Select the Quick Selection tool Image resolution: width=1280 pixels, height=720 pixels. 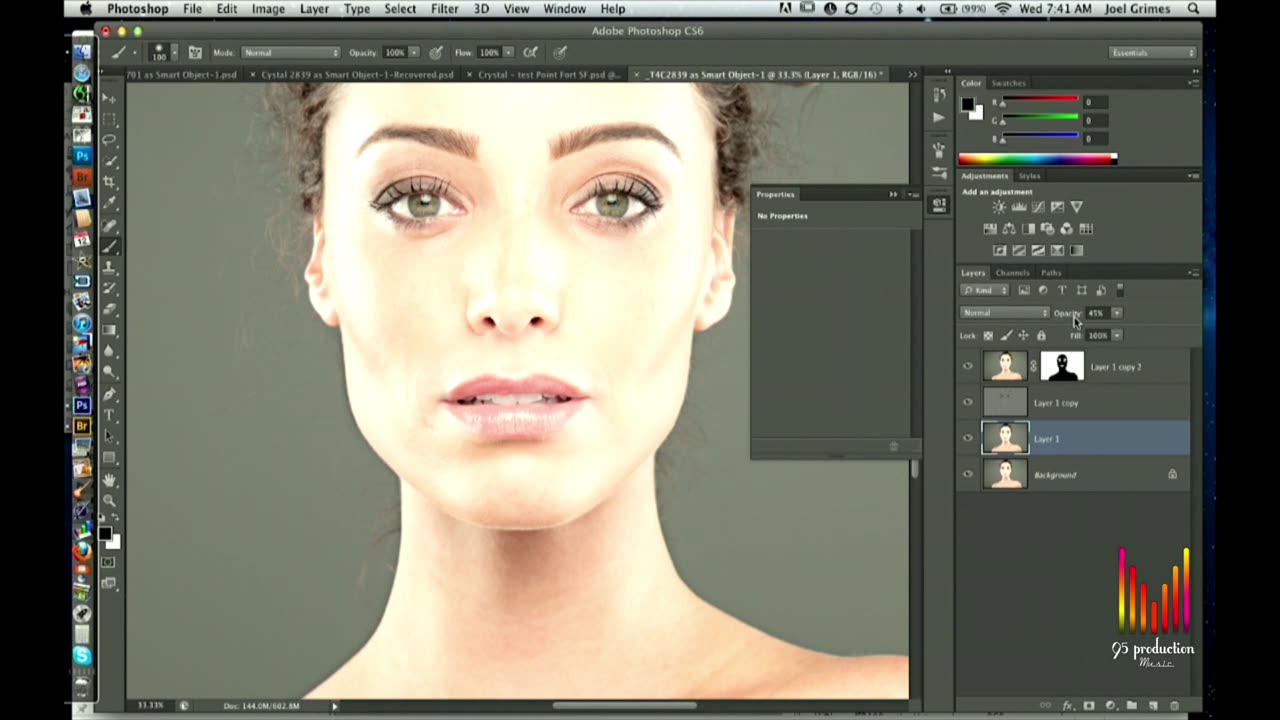[110, 160]
